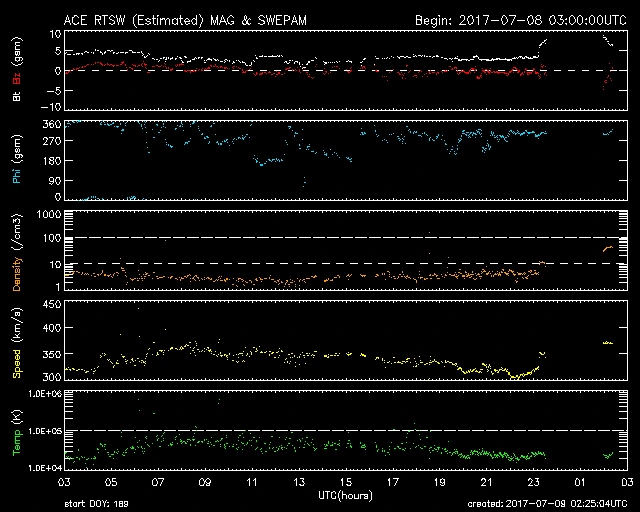Click the 'created: 2017-07-09 02:25:04UTC' timestamp
This screenshot has height=512, width=640.
pos(547,504)
